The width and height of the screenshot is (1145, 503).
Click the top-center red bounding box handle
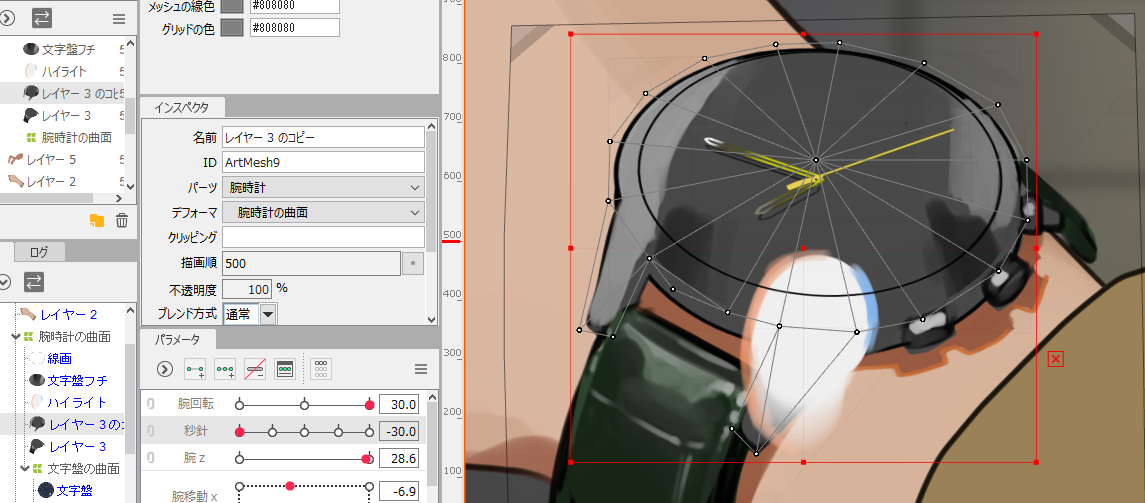pos(803,34)
